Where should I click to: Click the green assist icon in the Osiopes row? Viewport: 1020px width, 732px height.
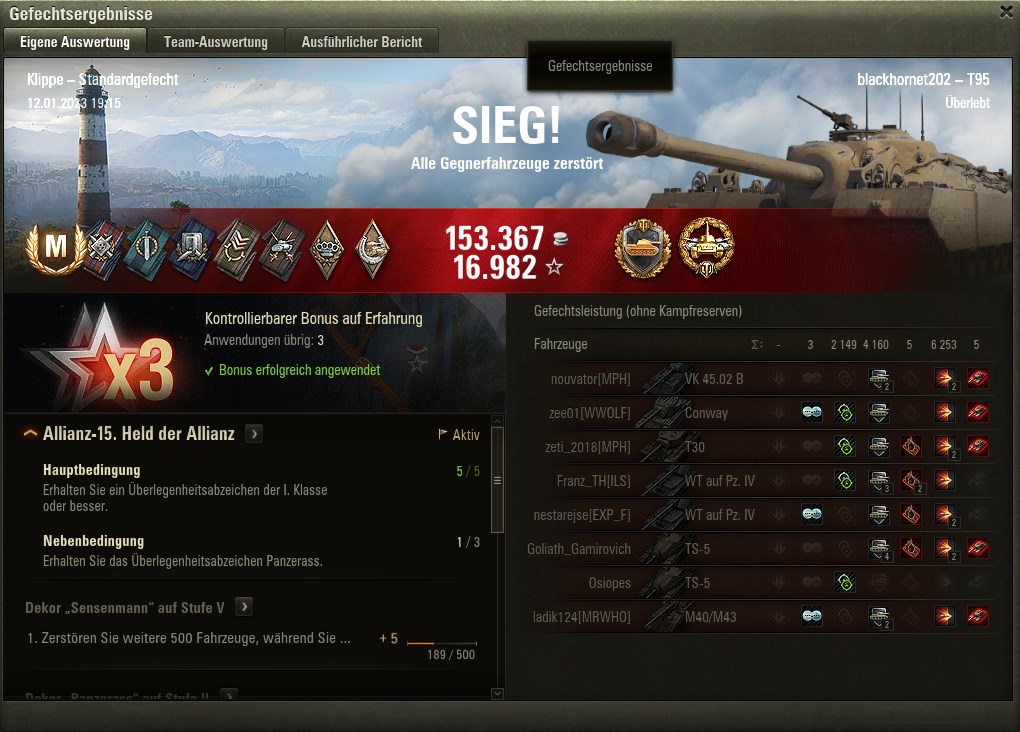(x=845, y=582)
